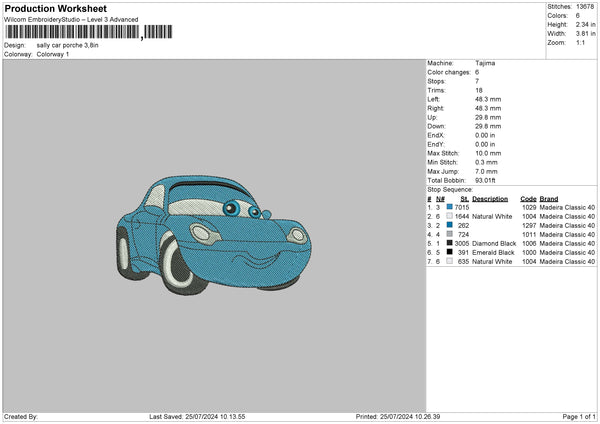Select the Natural White swatch in stop 2
Viewport: 600px width, 424px height.
(452, 216)
